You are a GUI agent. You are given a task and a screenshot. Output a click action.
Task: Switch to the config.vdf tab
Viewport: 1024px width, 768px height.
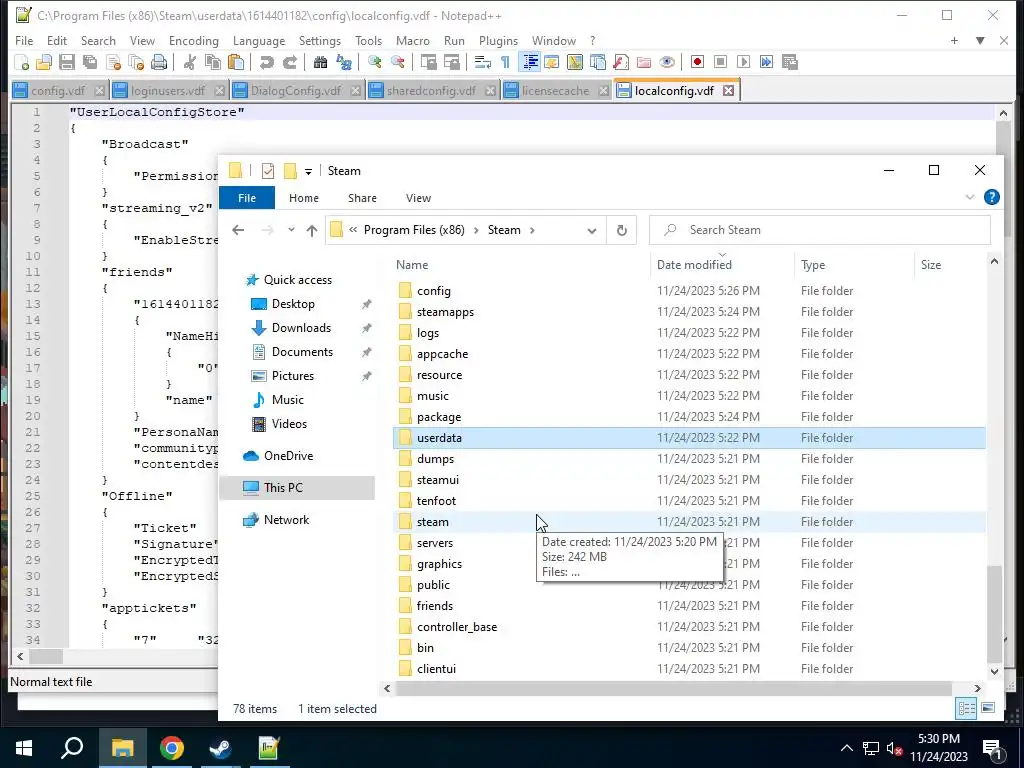[57, 91]
